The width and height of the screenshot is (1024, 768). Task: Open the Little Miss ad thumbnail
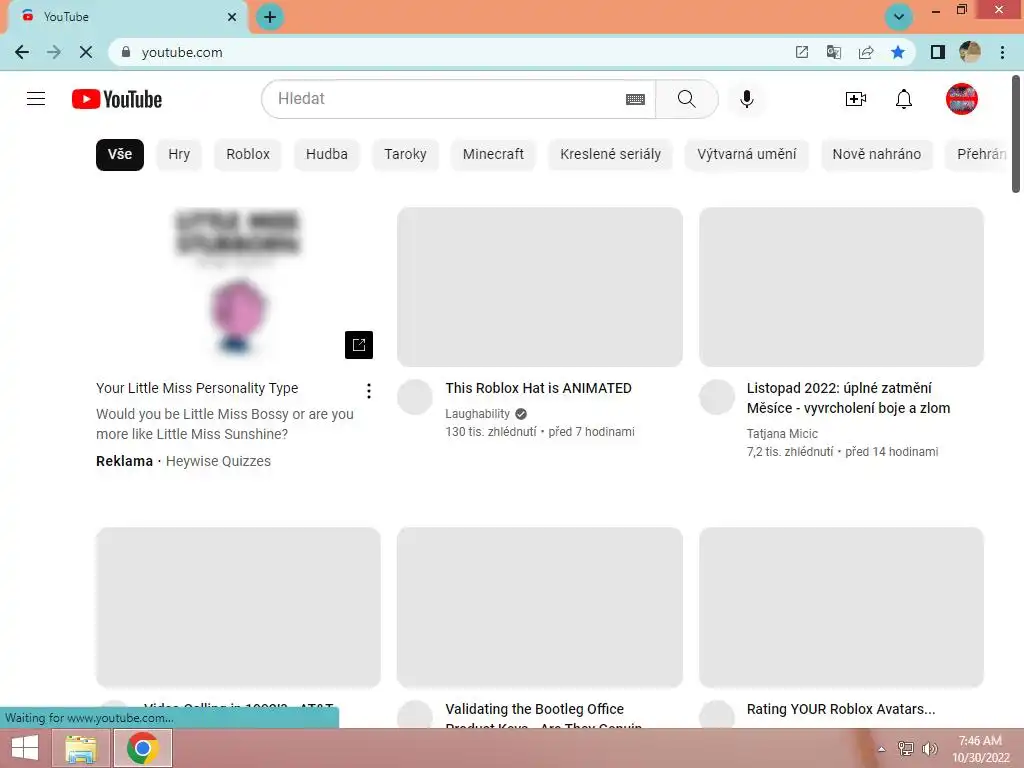click(238, 287)
